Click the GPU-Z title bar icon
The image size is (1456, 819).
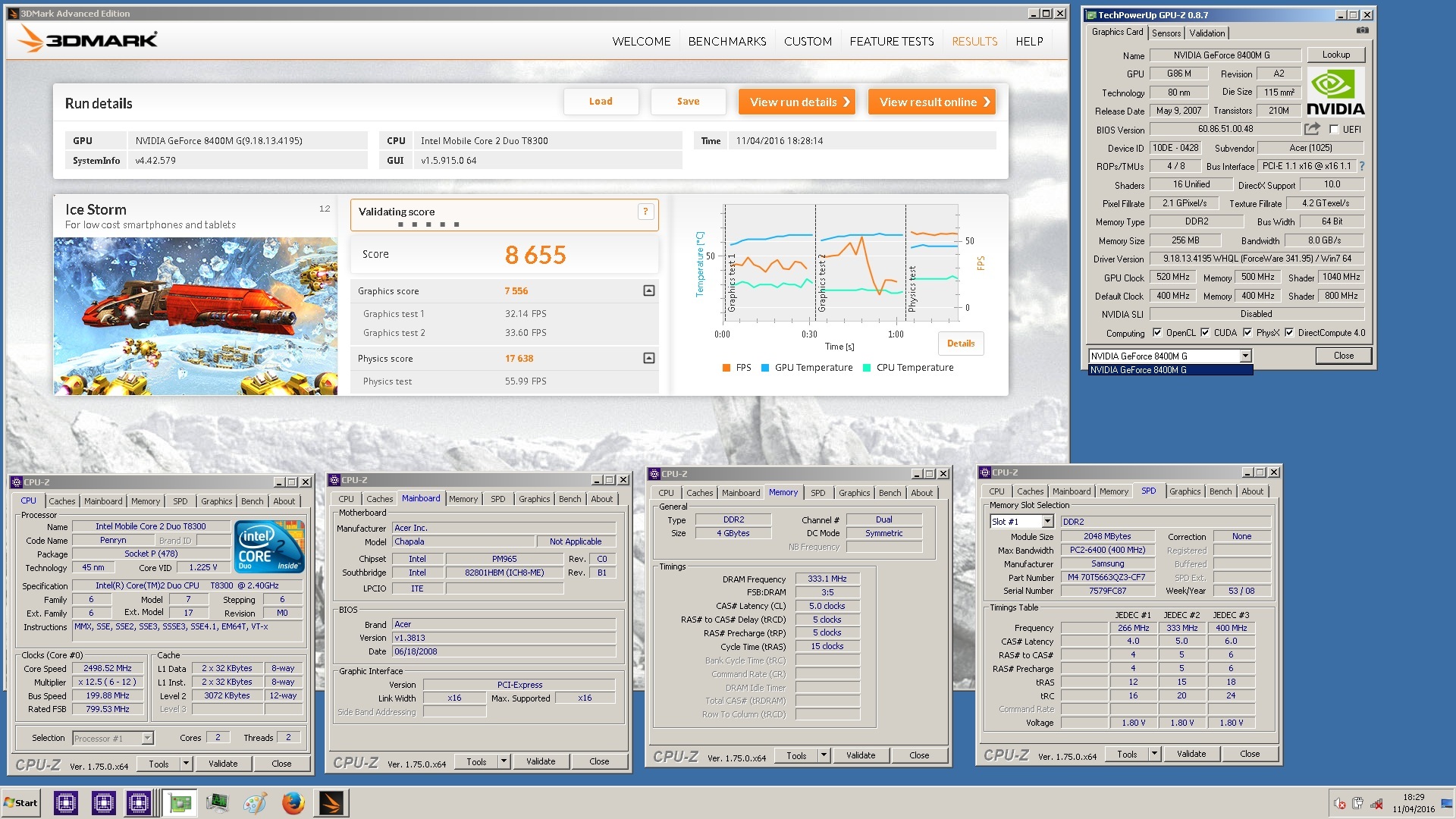(x=1091, y=14)
